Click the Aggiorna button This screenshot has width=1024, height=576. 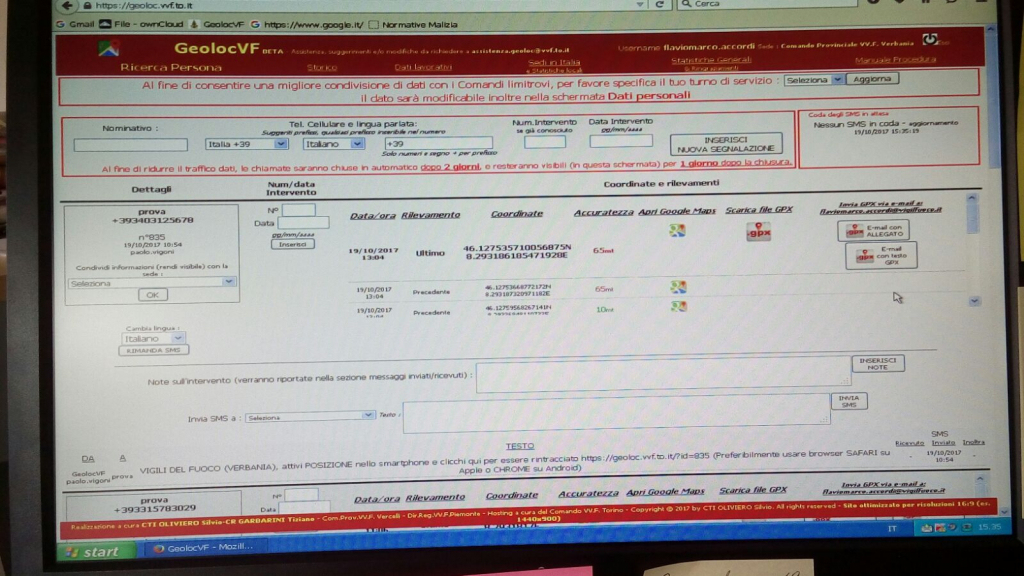[872, 79]
